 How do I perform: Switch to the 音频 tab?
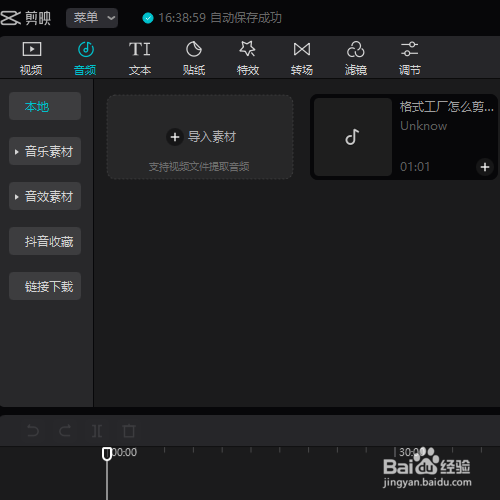(x=85, y=58)
